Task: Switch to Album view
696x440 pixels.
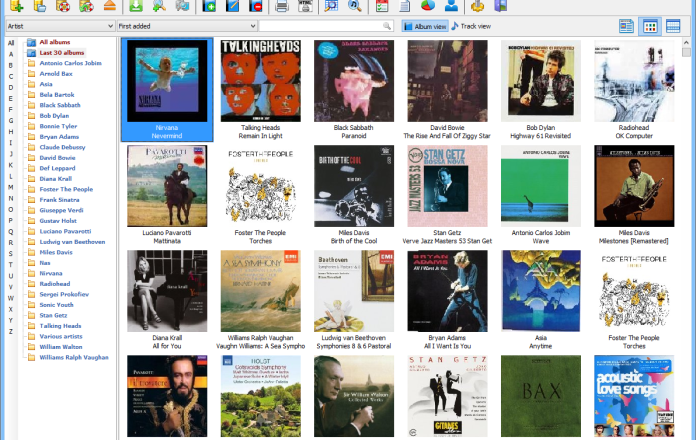Action: tap(425, 26)
